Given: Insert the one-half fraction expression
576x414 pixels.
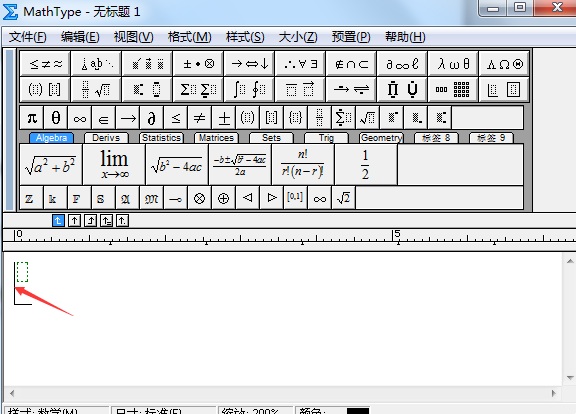Looking at the screenshot, I should pos(366,165).
